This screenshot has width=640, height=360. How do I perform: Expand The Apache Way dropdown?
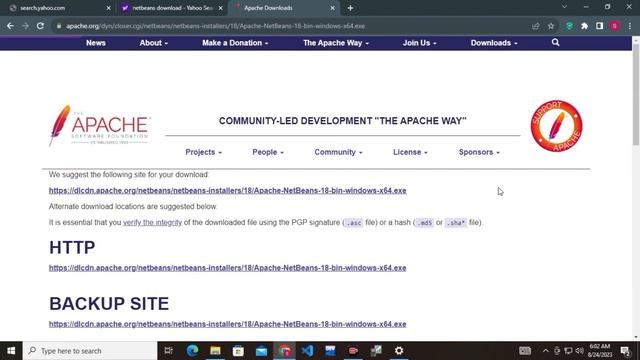click(336, 43)
